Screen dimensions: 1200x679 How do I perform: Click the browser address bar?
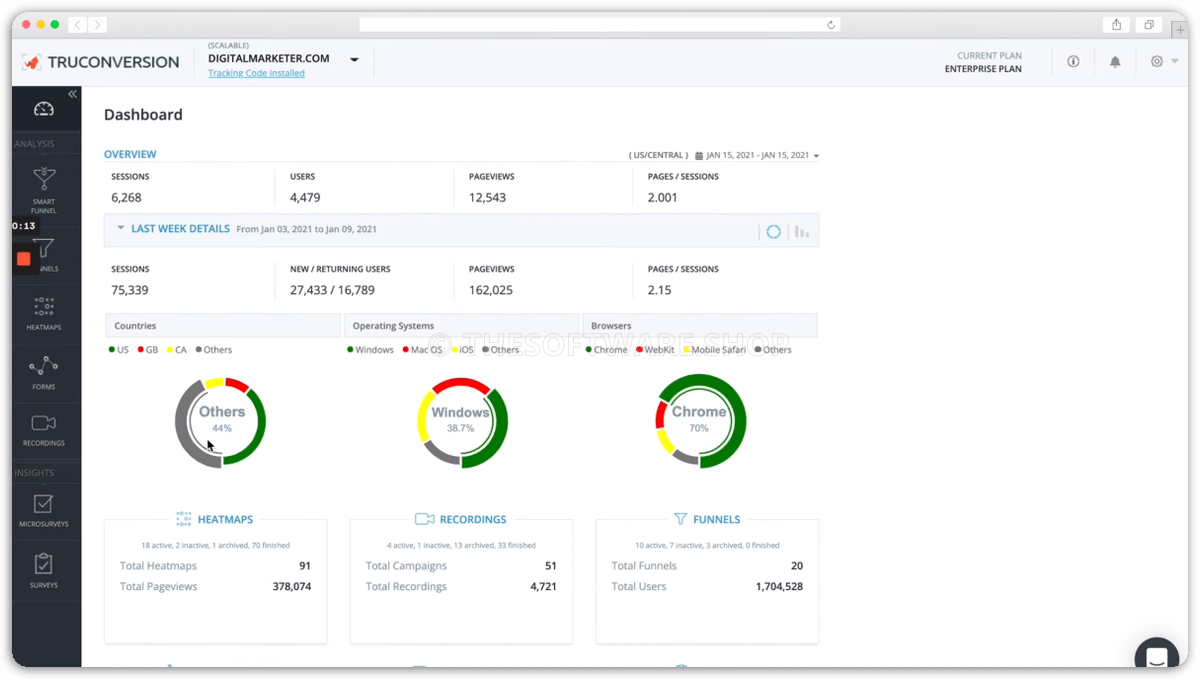click(600, 25)
